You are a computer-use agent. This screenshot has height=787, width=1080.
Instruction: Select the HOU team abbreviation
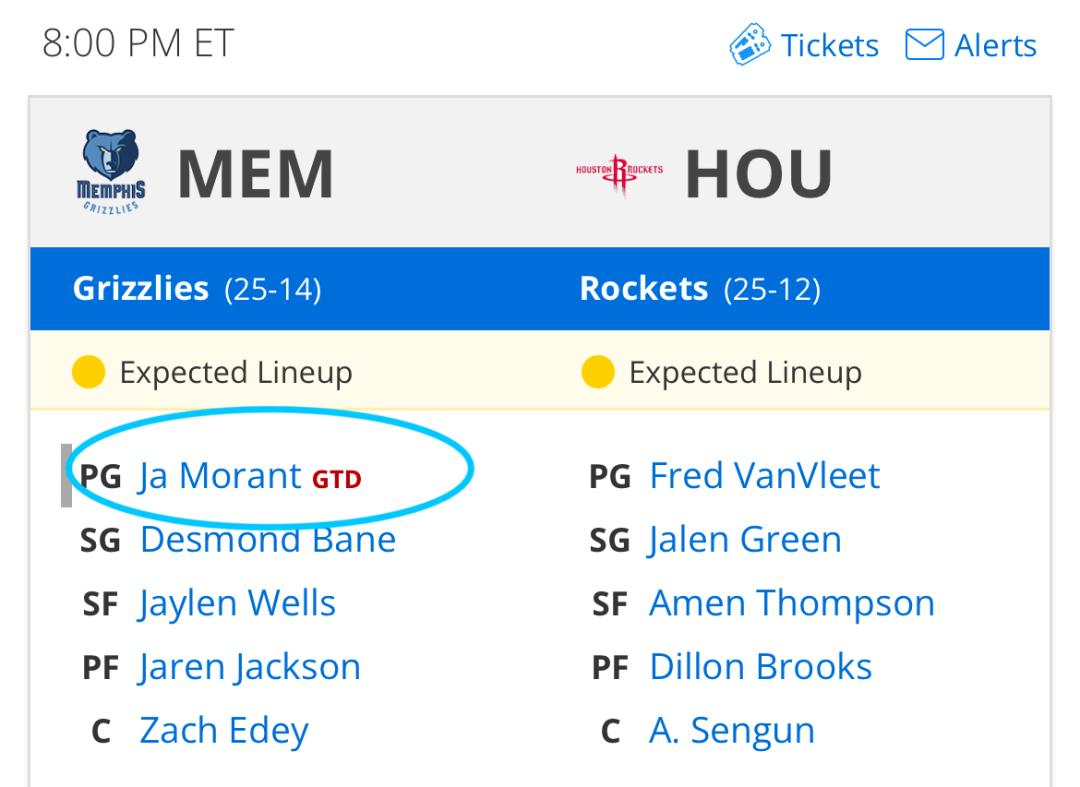758,174
